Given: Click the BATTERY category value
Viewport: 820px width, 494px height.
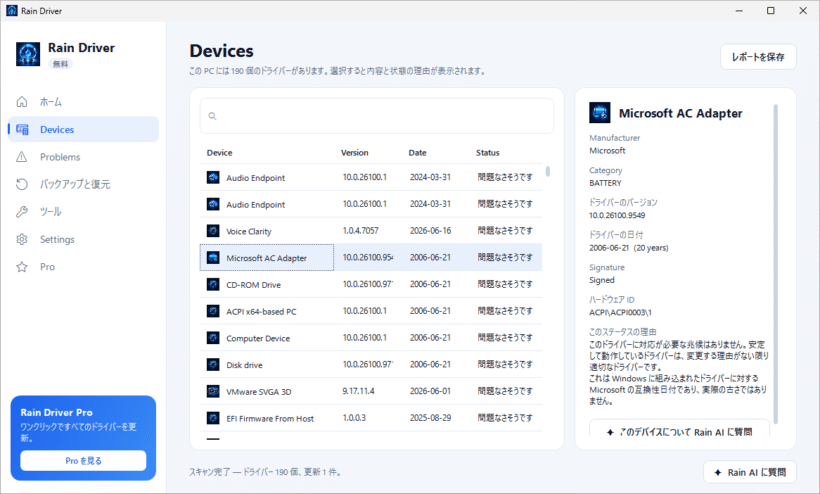Looking at the screenshot, I should click(605, 183).
